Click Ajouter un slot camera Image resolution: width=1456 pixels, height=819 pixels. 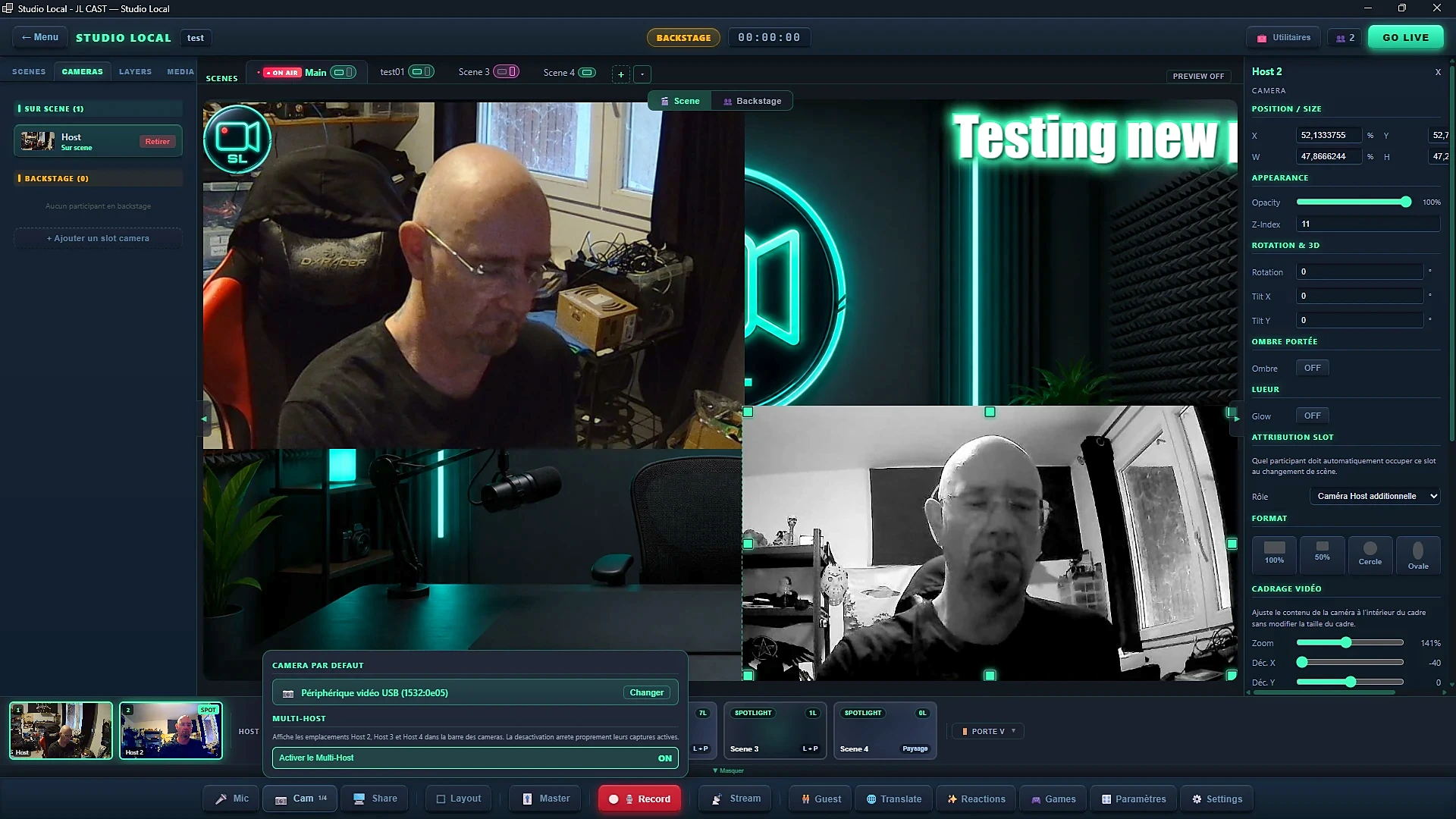(98, 238)
